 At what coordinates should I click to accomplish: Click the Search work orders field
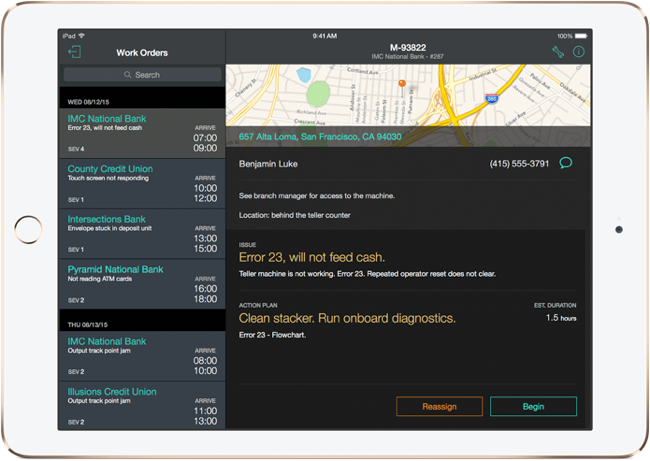pos(142,75)
